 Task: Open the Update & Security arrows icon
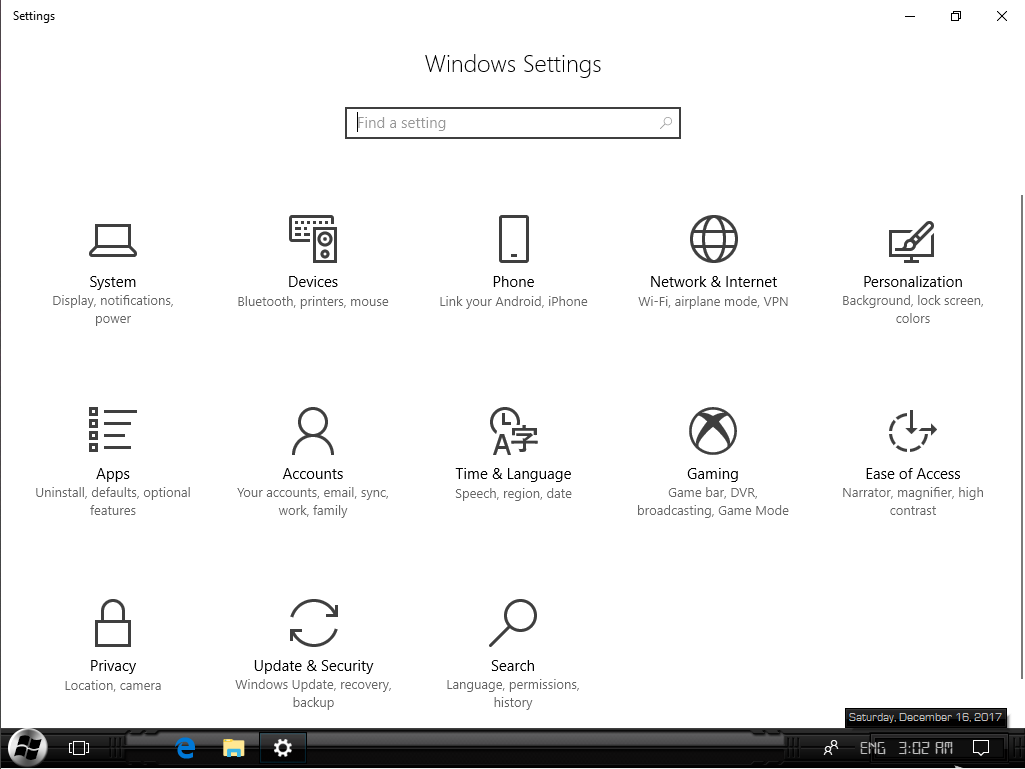click(x=314, y=623)
